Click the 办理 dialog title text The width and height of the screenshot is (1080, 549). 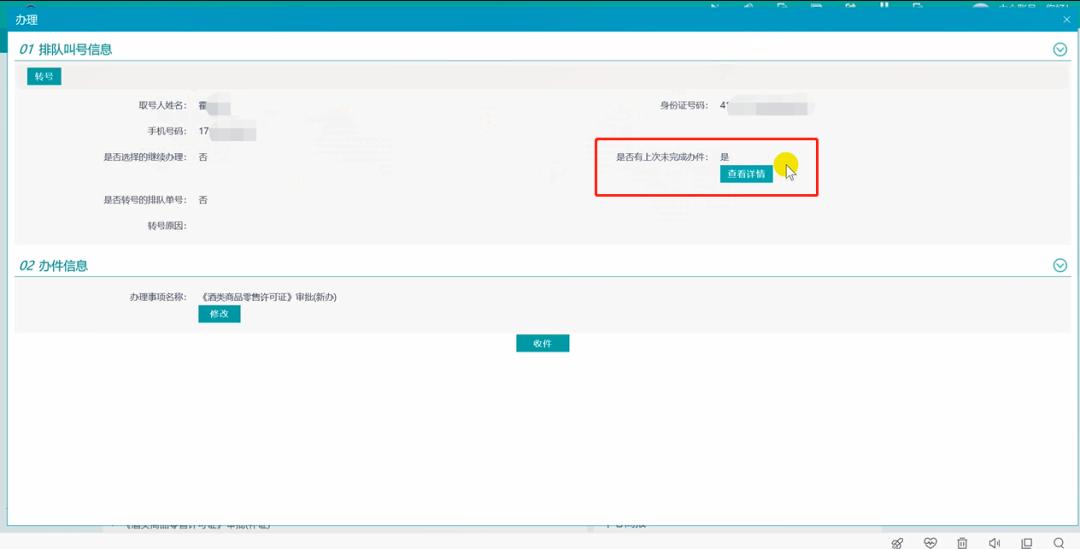26,20
